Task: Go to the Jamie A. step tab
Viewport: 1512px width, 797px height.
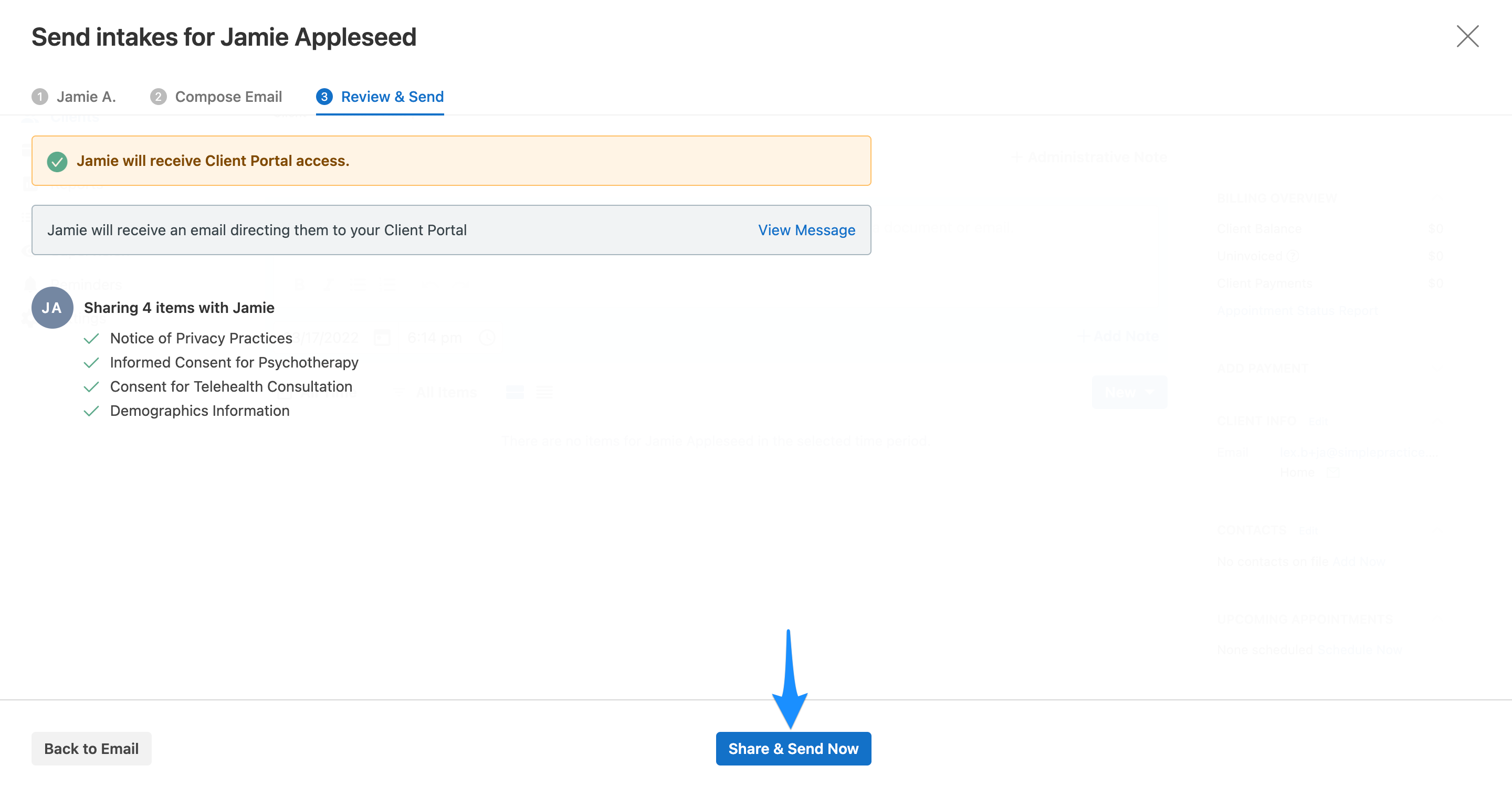Action: (74, 97)
